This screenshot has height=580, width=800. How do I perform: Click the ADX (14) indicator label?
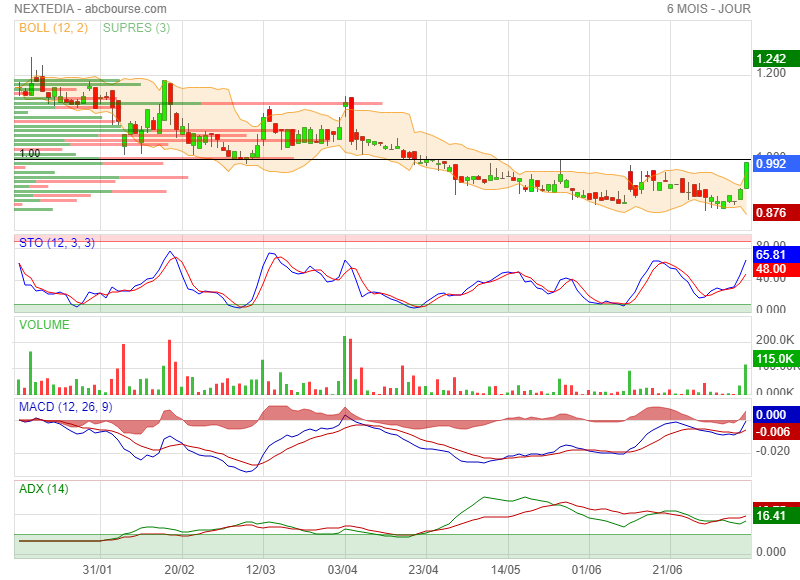(x=44, y=489)
